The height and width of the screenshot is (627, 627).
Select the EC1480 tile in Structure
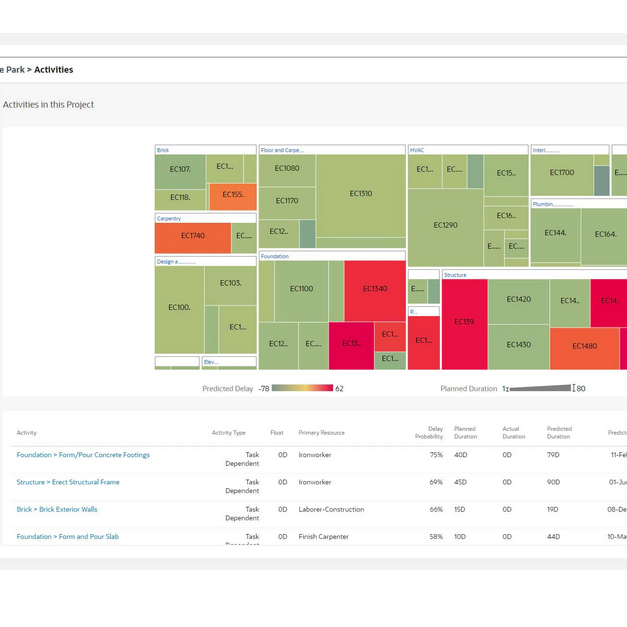[584, 347]
